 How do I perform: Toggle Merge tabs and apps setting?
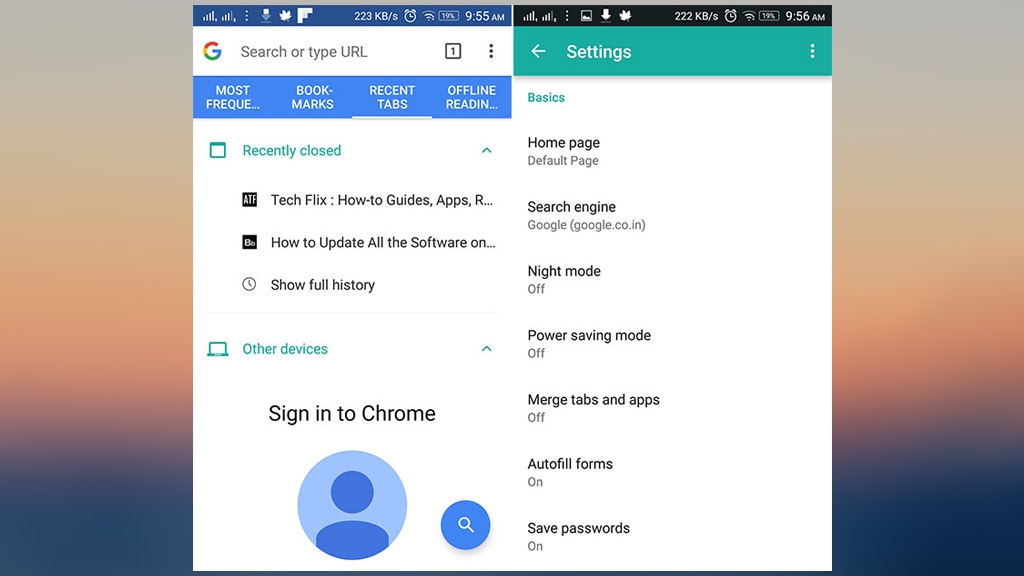point(673,408)
